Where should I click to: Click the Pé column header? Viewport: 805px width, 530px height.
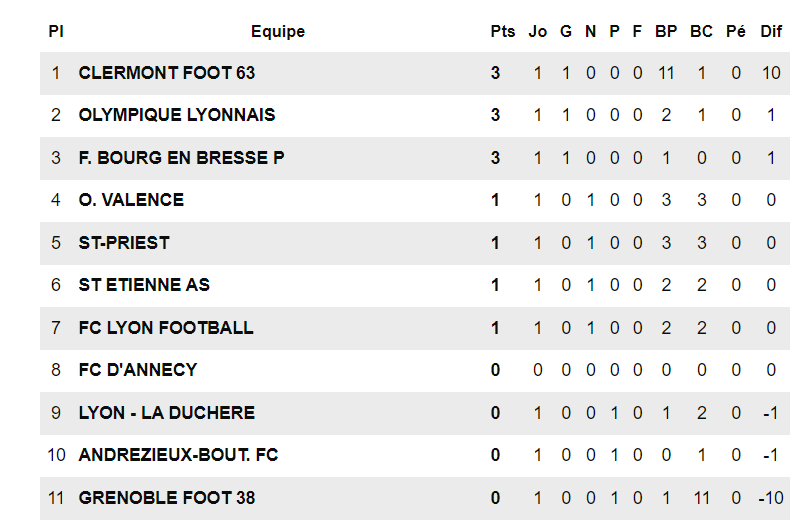736,32
